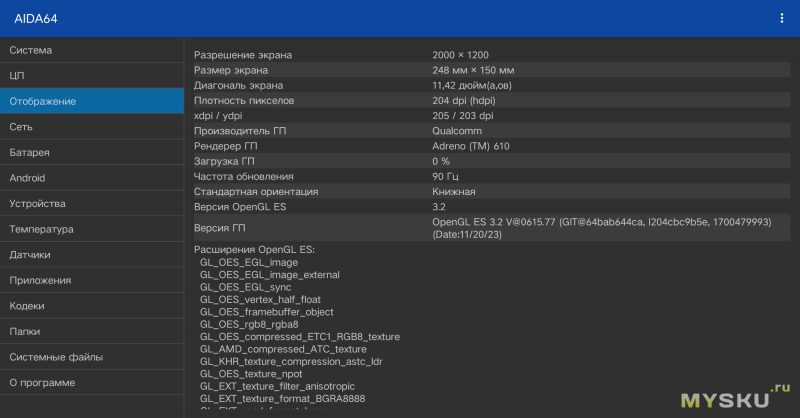Open the three-dot overflow menu
The image size is (800, 418).
tap(782, 18)
